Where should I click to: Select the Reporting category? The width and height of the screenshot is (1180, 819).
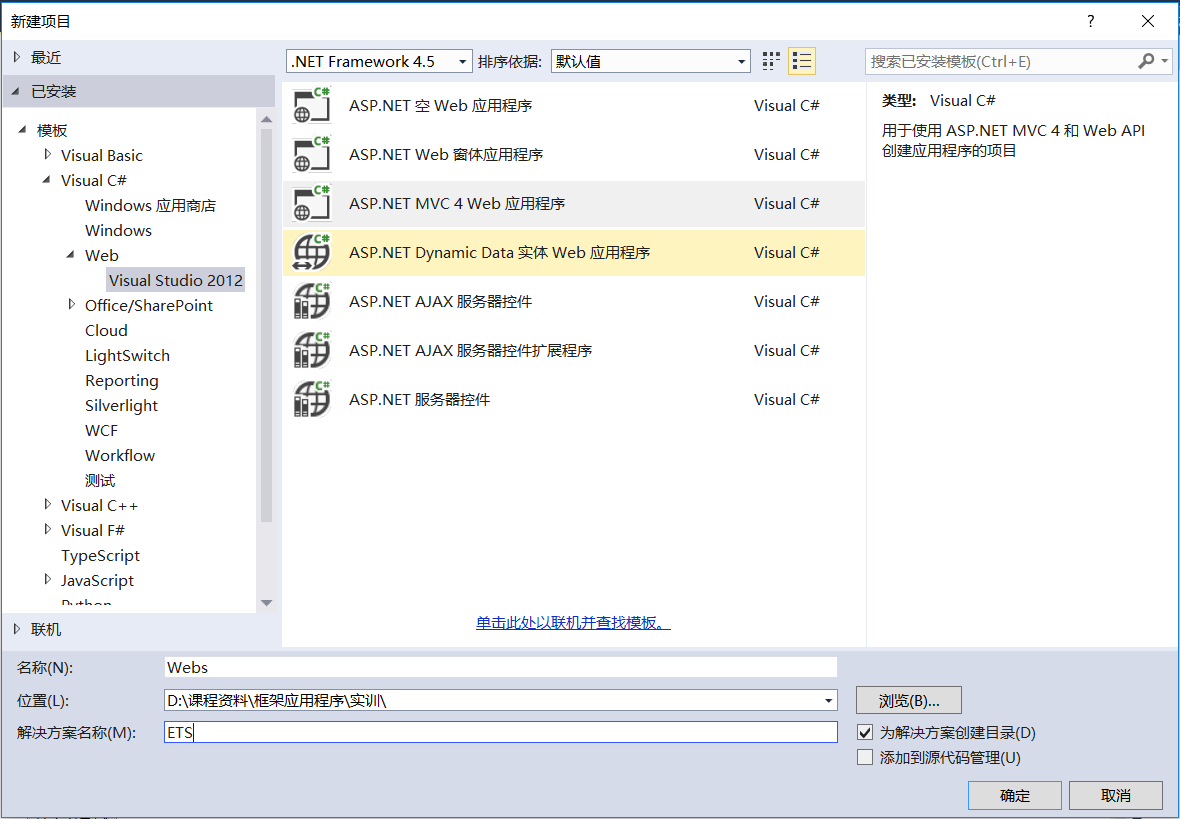click(122, 380)
